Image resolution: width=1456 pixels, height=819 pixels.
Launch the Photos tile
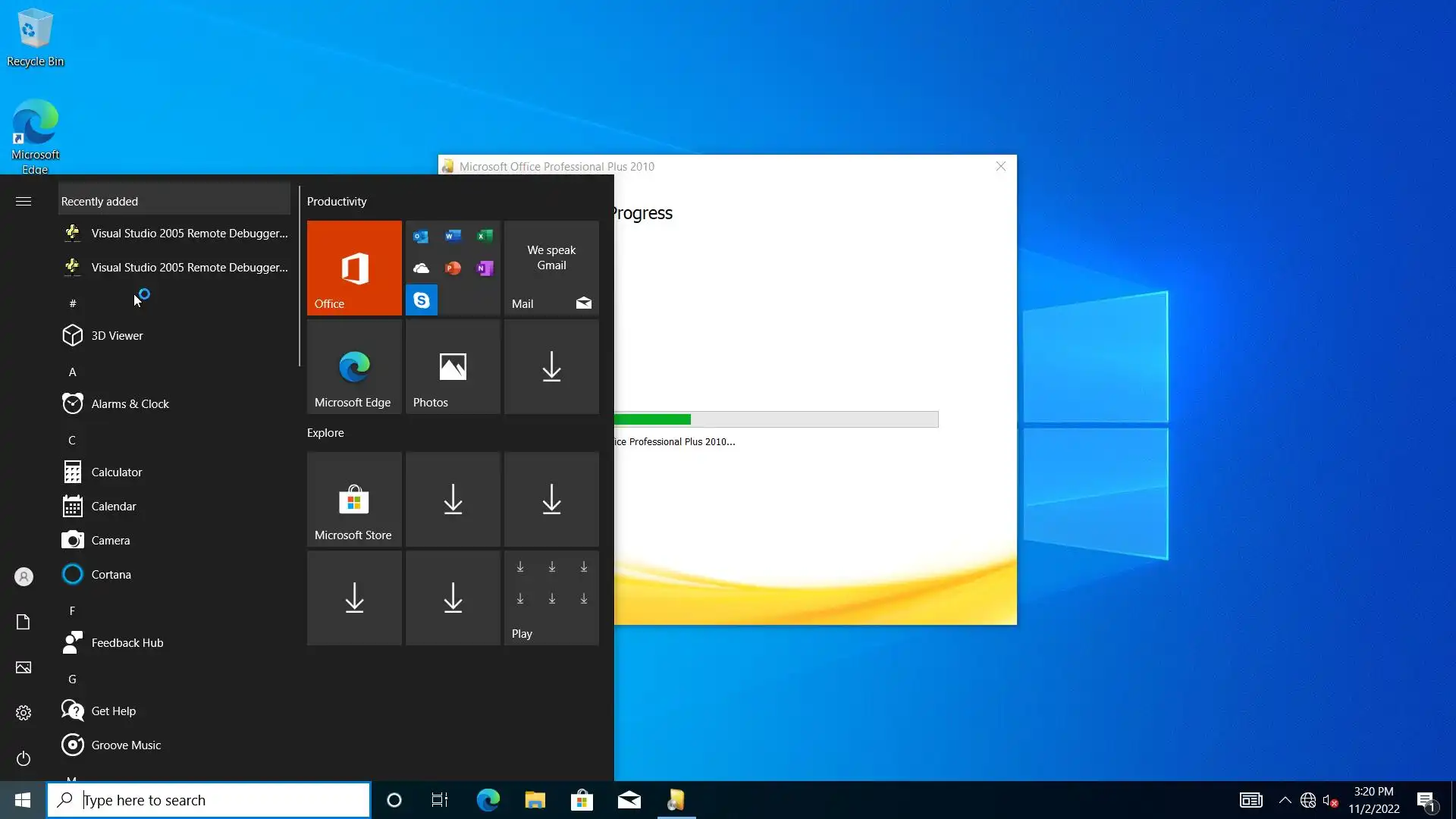tap(453, 366)
